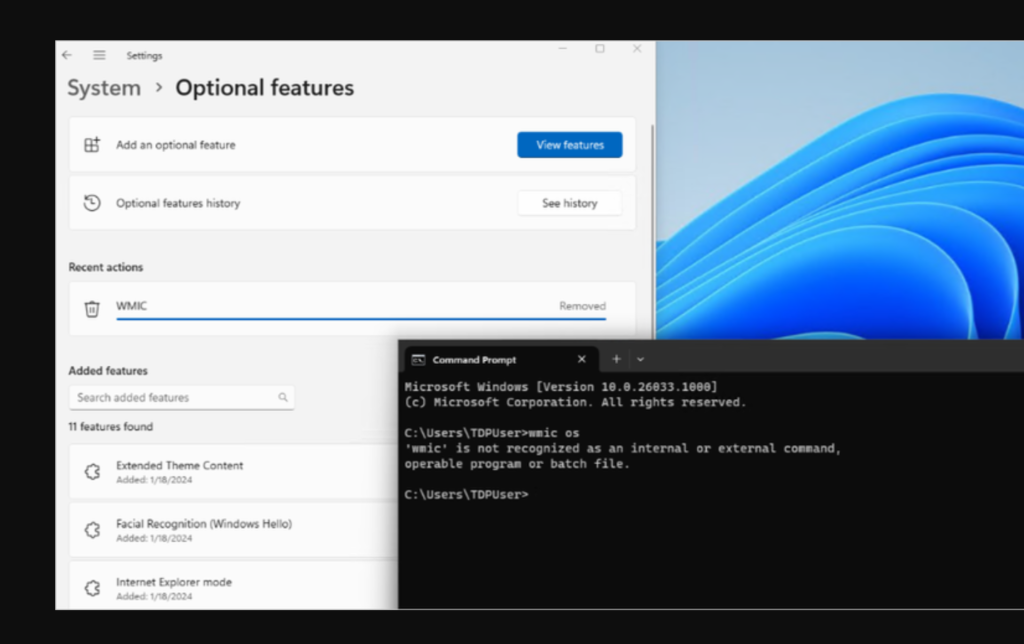Minimize the Settings window
This screenshot has width=1024, height=644.
[x=562, y=49]
